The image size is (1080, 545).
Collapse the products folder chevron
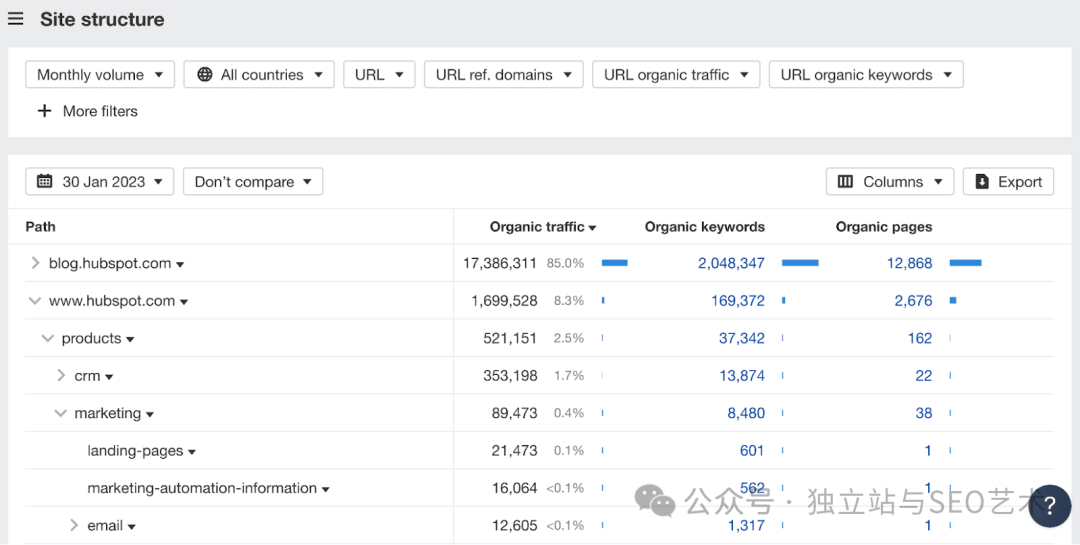pos(48,338)
